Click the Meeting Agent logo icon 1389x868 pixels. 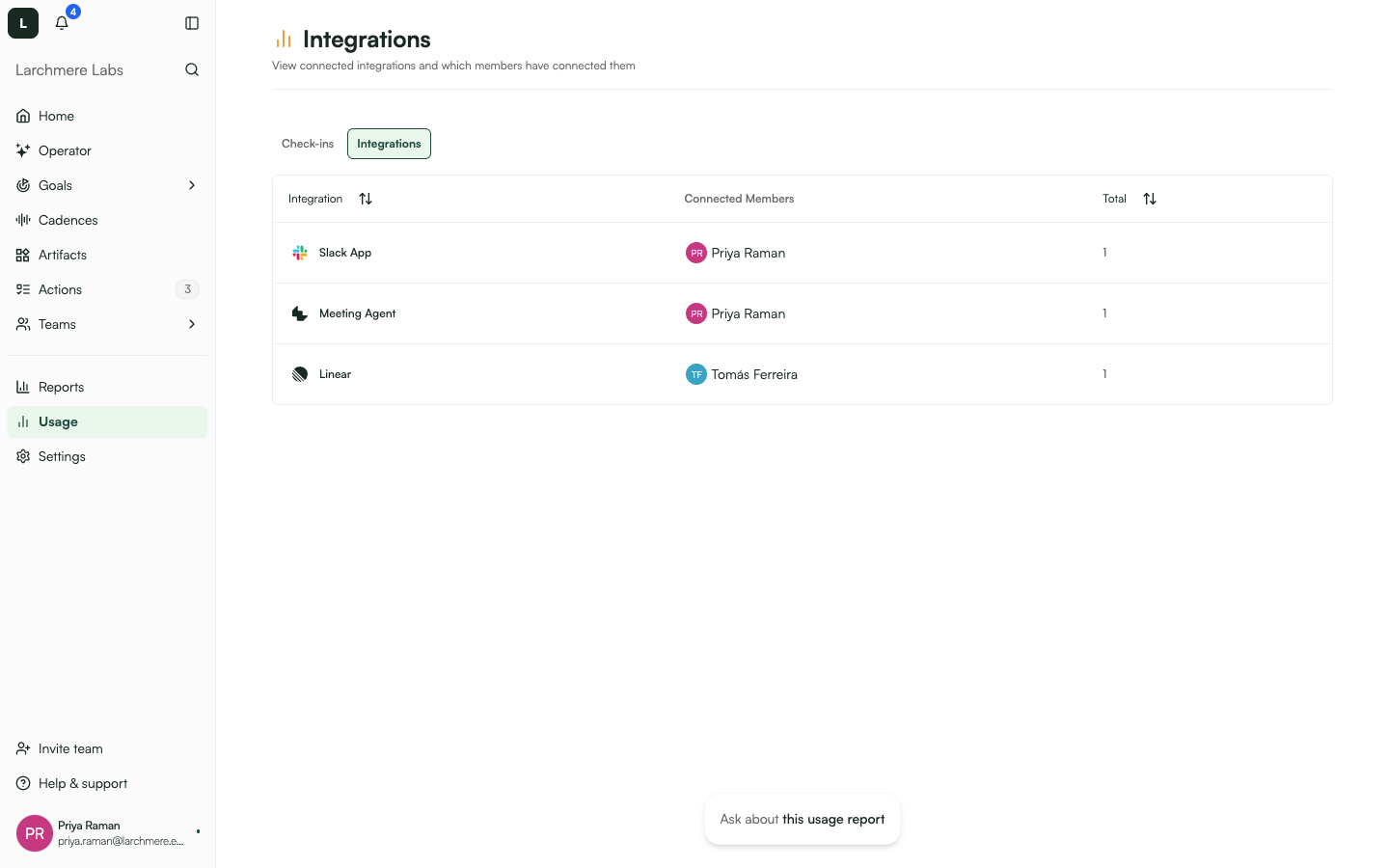[x=300, y=313]
